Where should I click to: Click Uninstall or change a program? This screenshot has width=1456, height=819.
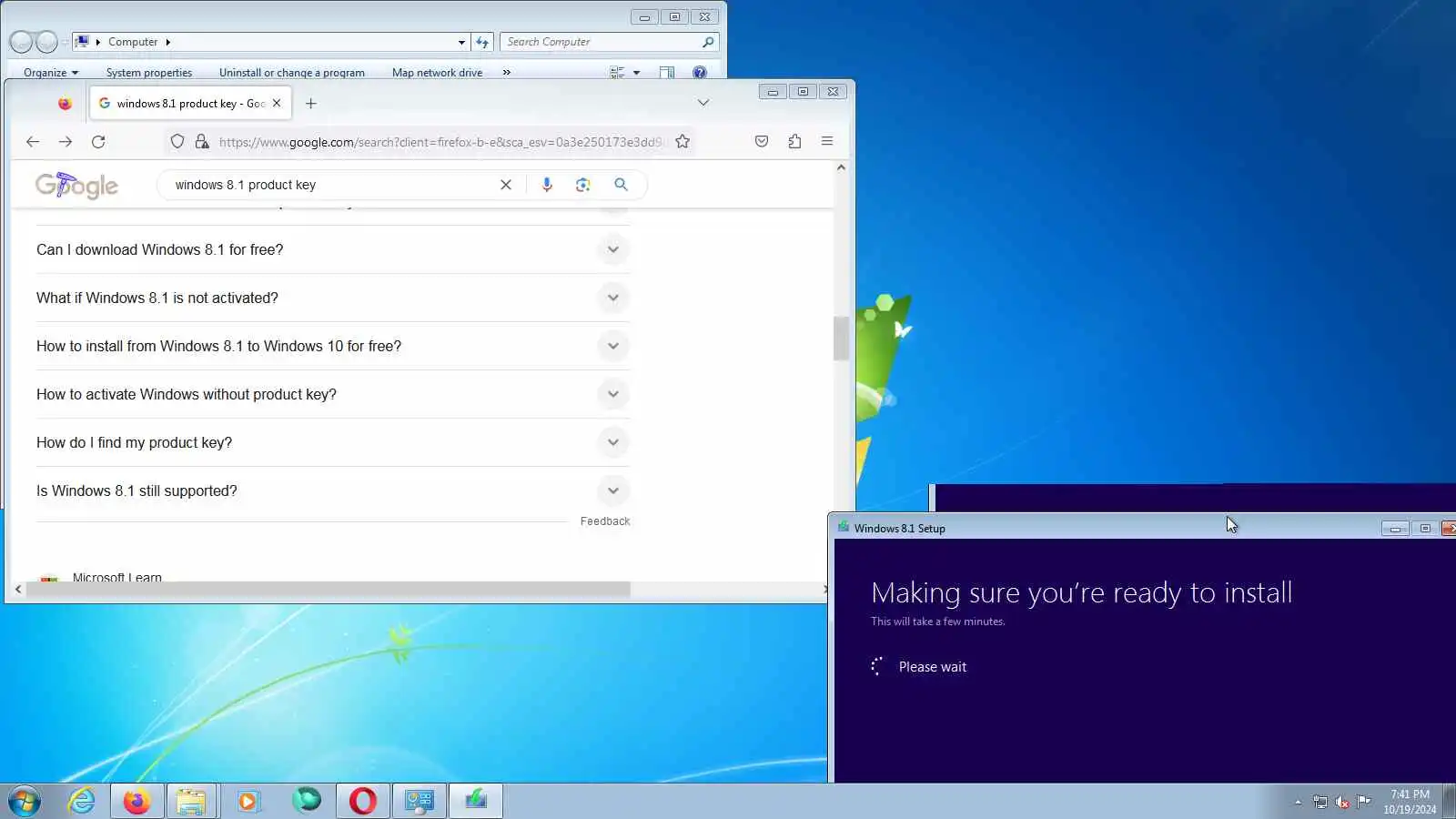292,73
